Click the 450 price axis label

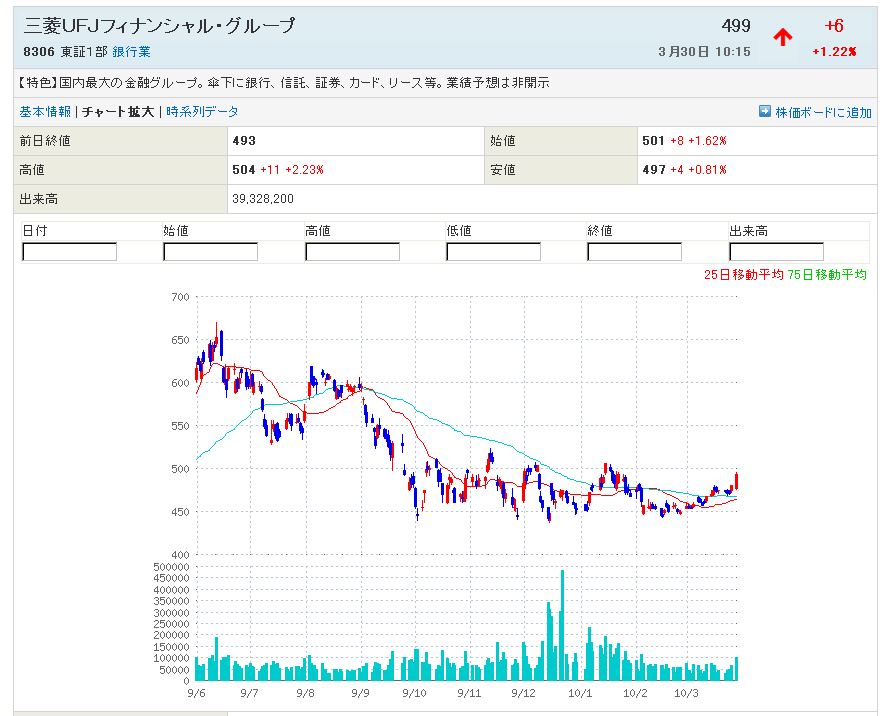tap(181, 512)
